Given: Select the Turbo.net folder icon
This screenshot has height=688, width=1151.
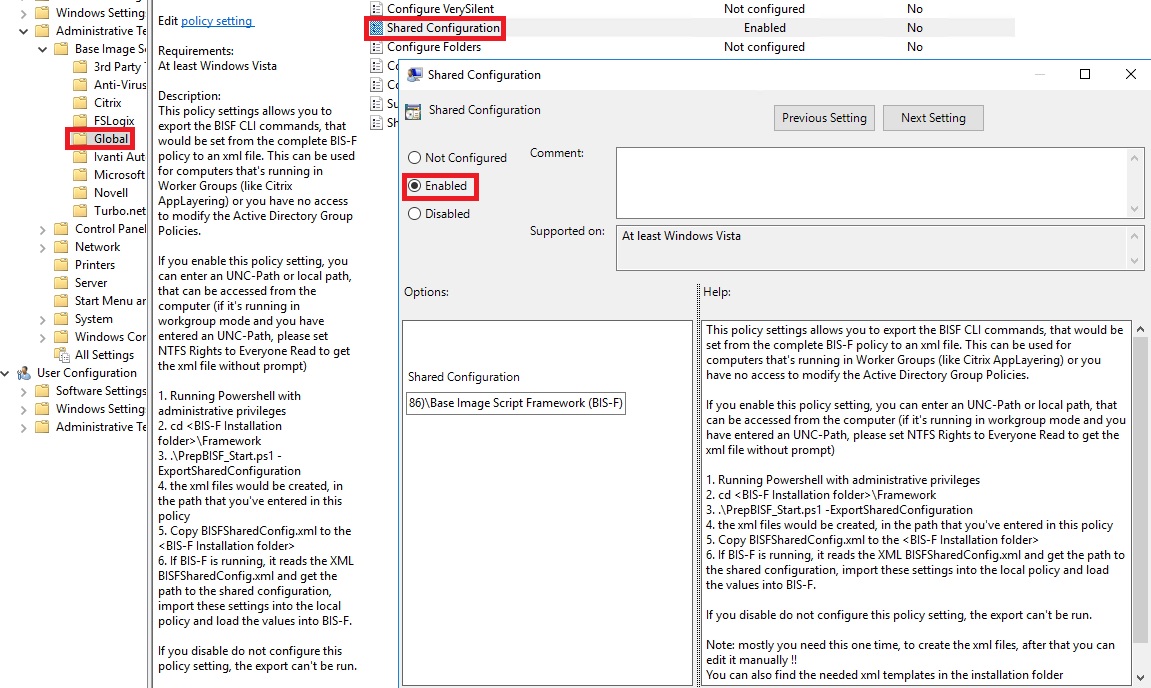Looking at the screenshot, I should pos(81,211).
